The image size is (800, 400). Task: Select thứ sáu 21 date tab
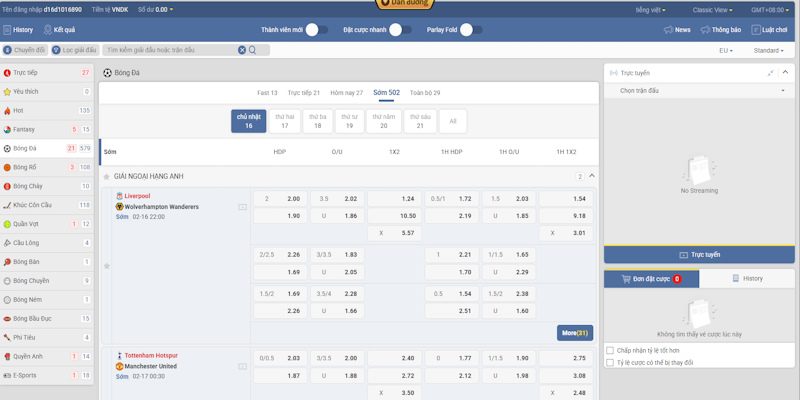420,121
